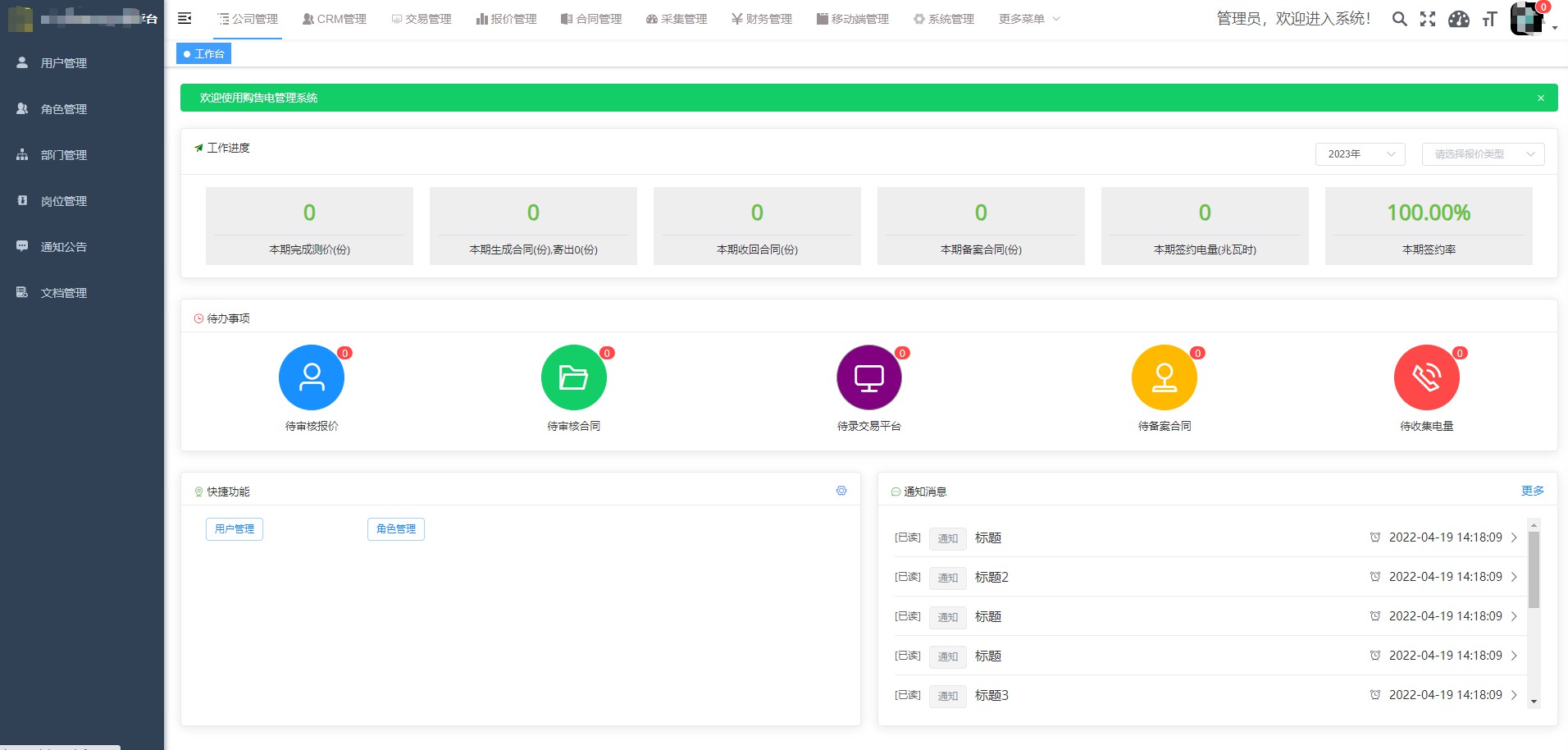The height and width of the screenshot is (750, 1568).
Task: Click the 用户管理 quick function button
Action: pyautogui.click(x=235, y=529)
